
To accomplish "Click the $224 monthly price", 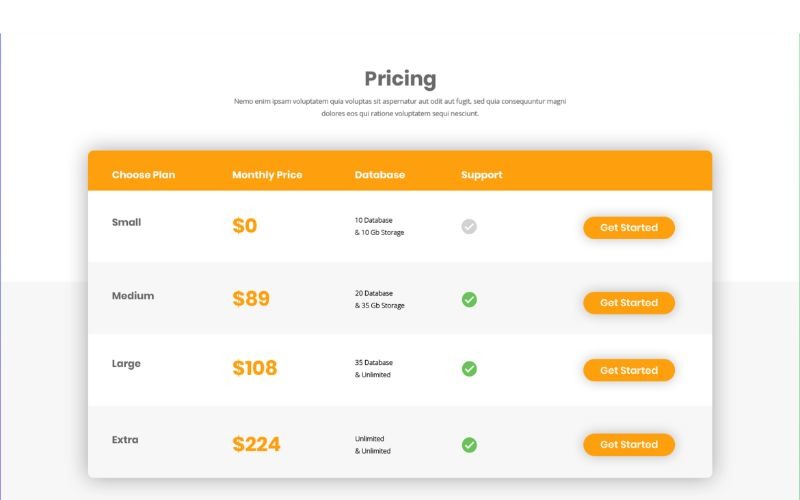I will (256, 444).
